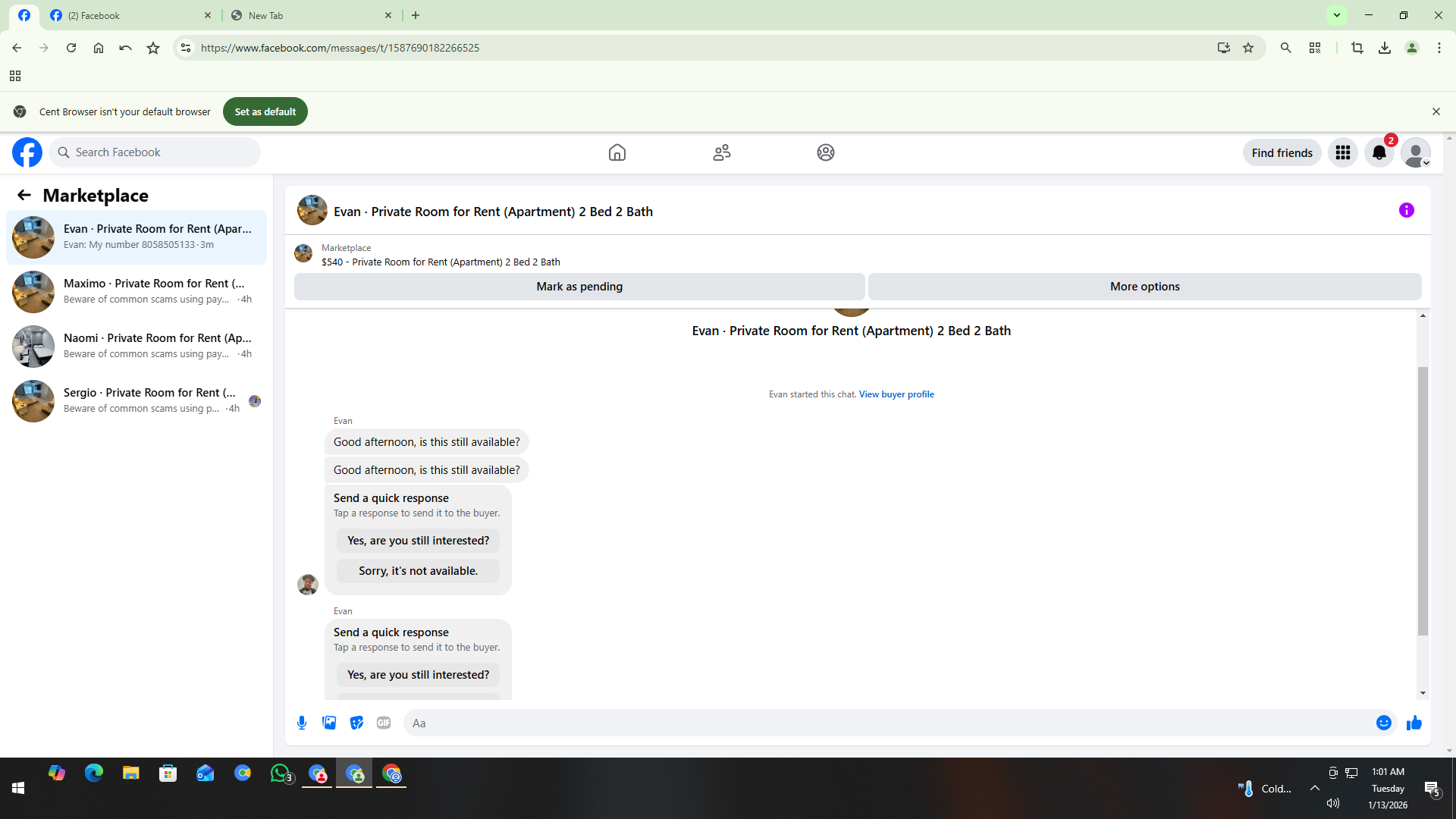Show hidden system tray icons chevron
Viewport: 1456px width, 819px height.
pyautogui.click(x=1314, y=788)
